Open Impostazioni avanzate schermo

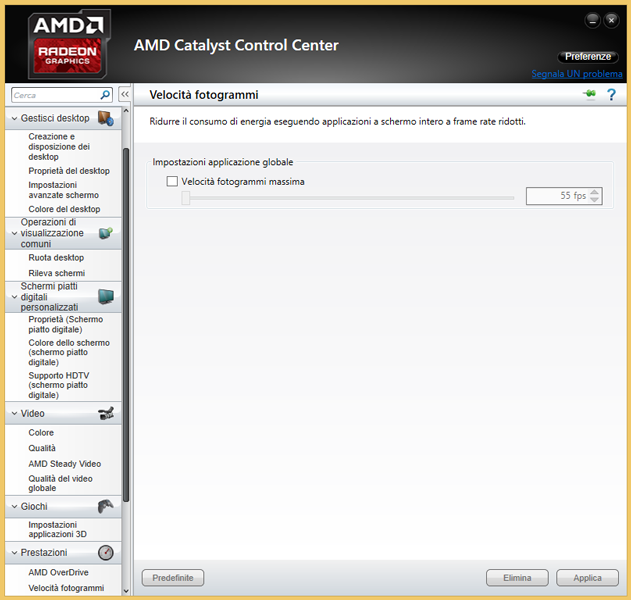tap(64, 190)
